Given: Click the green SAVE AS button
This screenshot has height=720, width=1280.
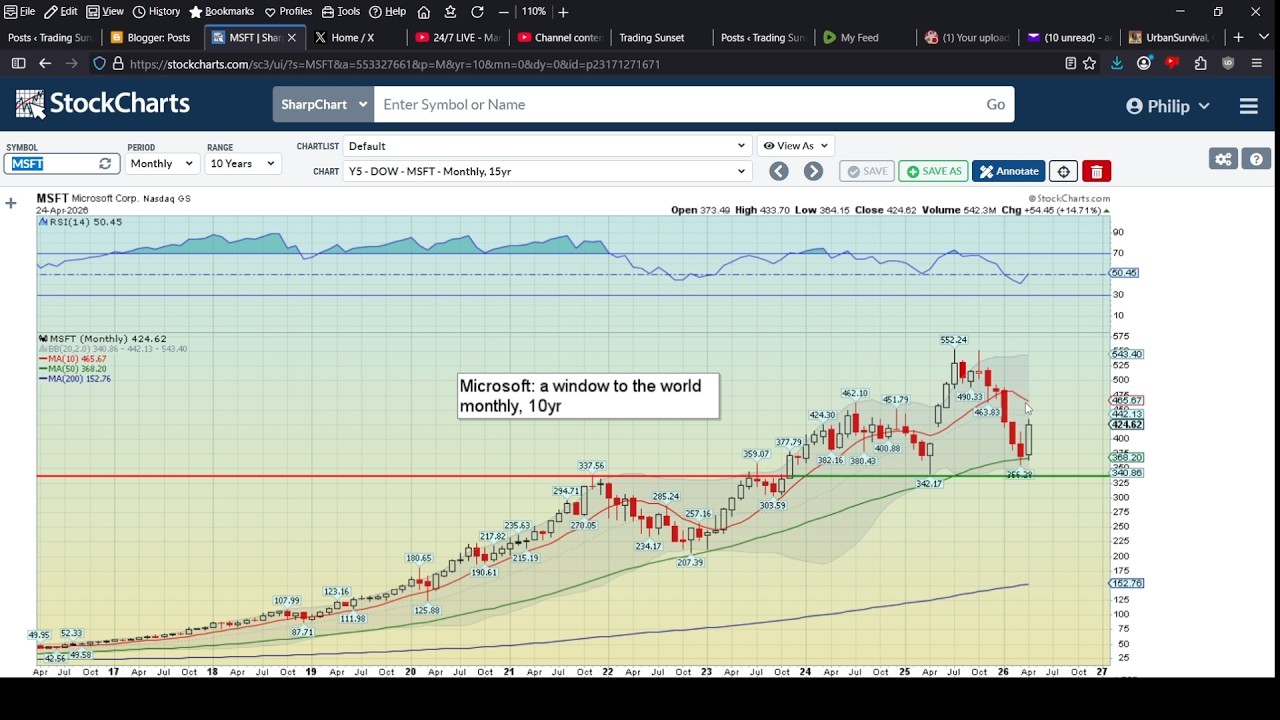Looking at the screenshot, I should (x=933, y=171).
